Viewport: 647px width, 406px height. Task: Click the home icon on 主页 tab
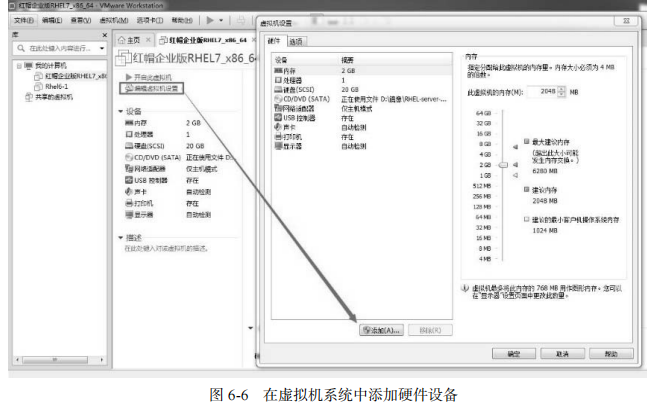tap(121, 40)
